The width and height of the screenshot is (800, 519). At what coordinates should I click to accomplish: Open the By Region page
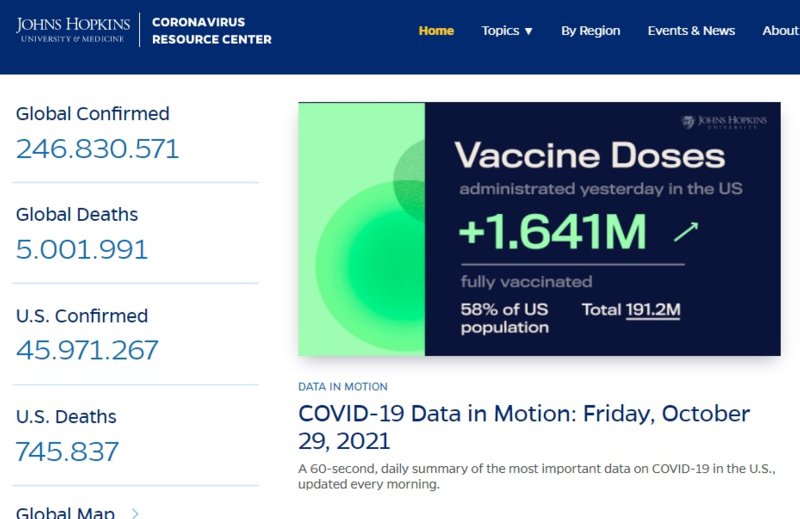(590, 31)
